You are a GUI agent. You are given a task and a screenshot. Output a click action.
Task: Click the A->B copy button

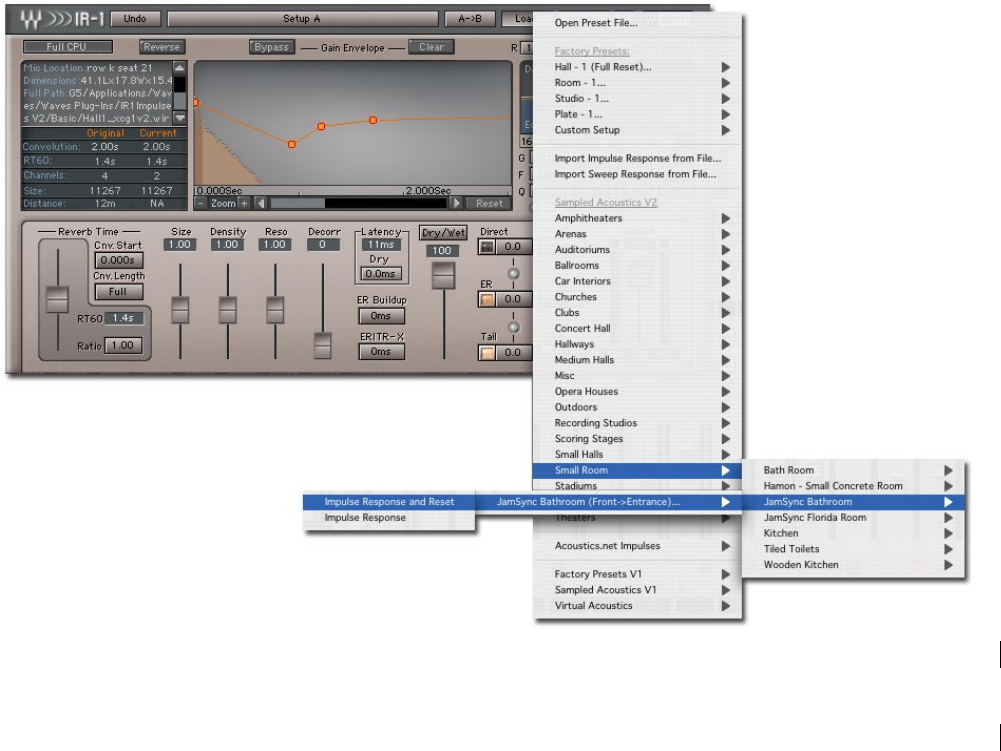pyautogui.click(x=470, y=19)
